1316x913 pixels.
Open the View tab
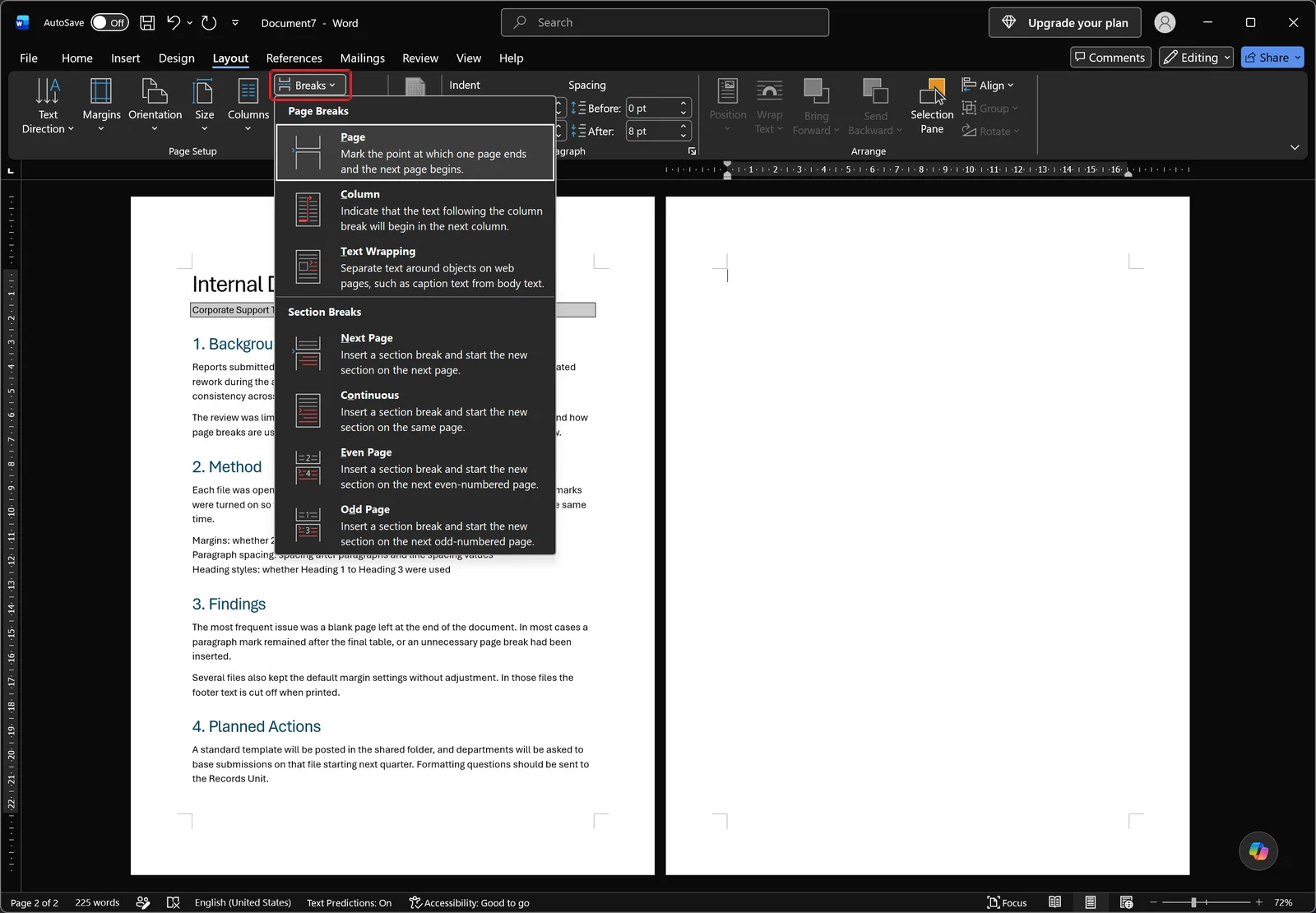click(x=468, y=58)
